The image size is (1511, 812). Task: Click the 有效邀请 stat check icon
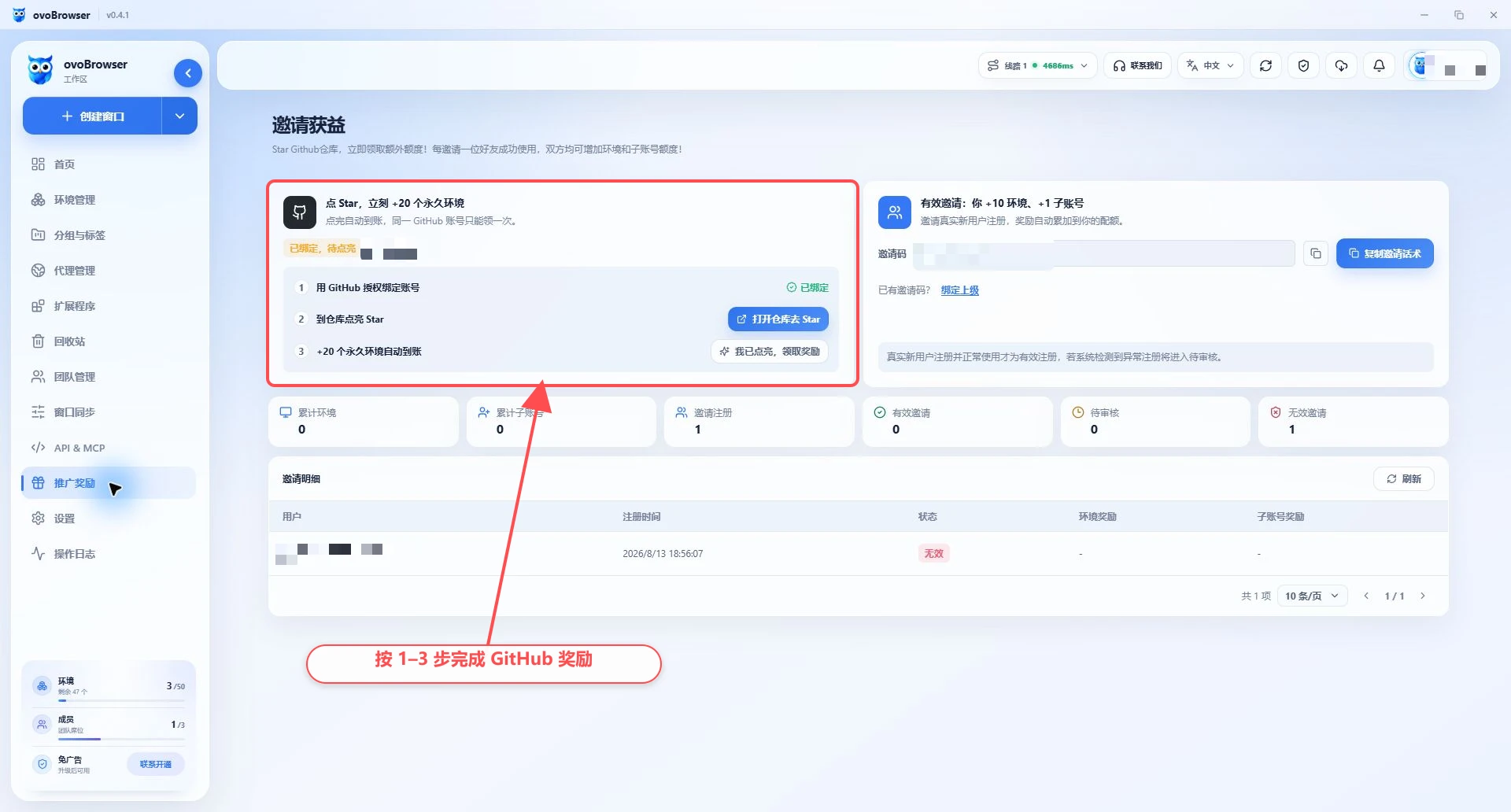(880, 412)
